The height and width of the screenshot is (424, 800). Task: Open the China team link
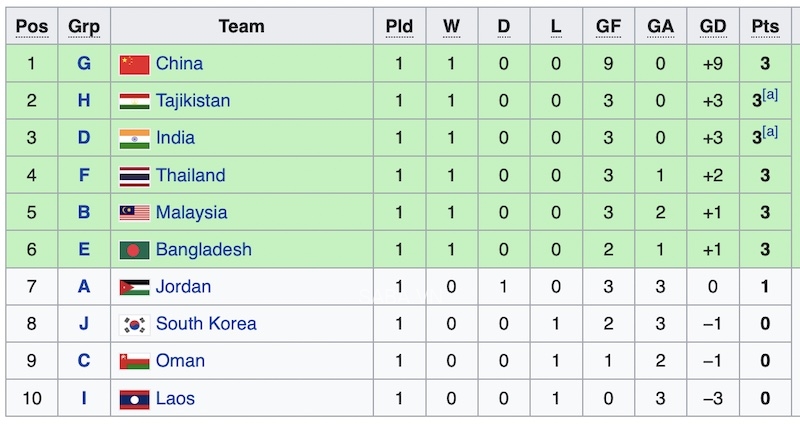click(179, 64)
